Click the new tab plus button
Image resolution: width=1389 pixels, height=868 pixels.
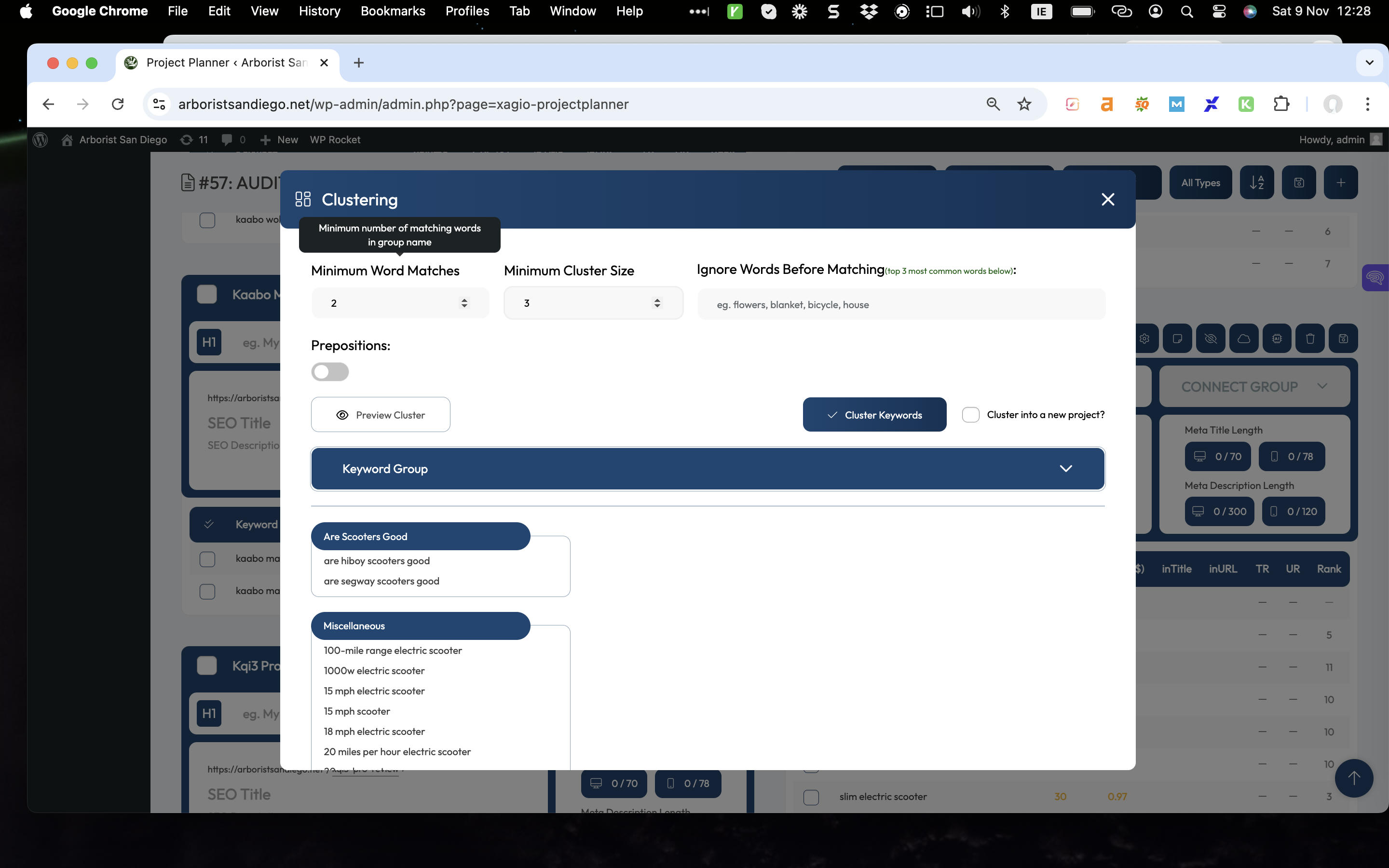[x=359, y=63]
